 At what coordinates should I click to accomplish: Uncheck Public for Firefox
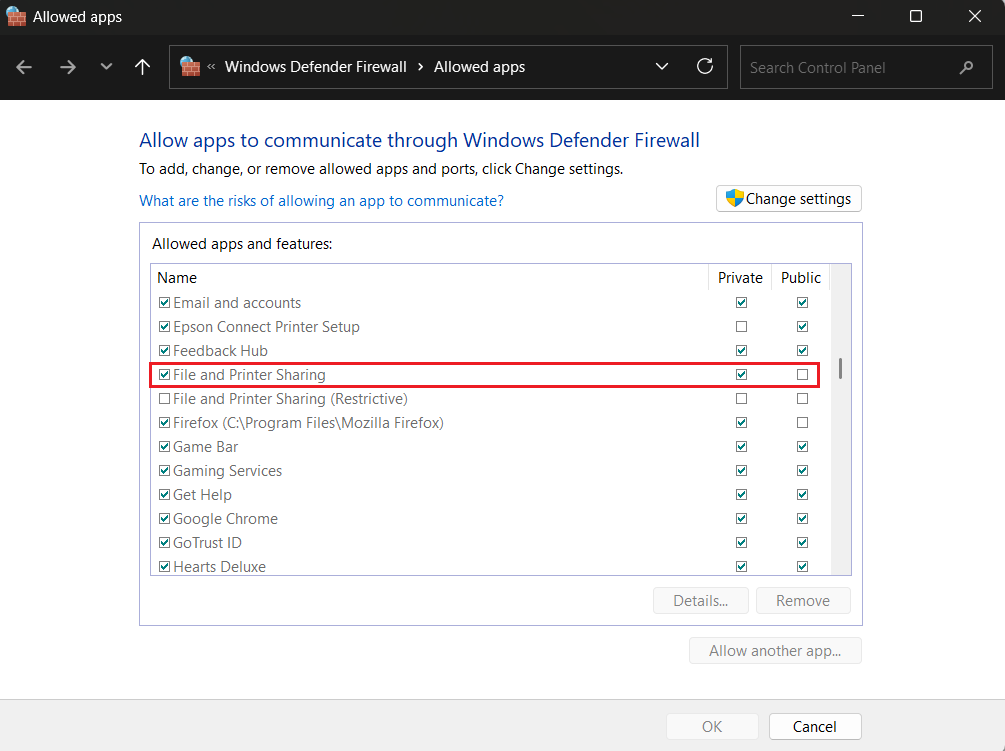[802, 423]
